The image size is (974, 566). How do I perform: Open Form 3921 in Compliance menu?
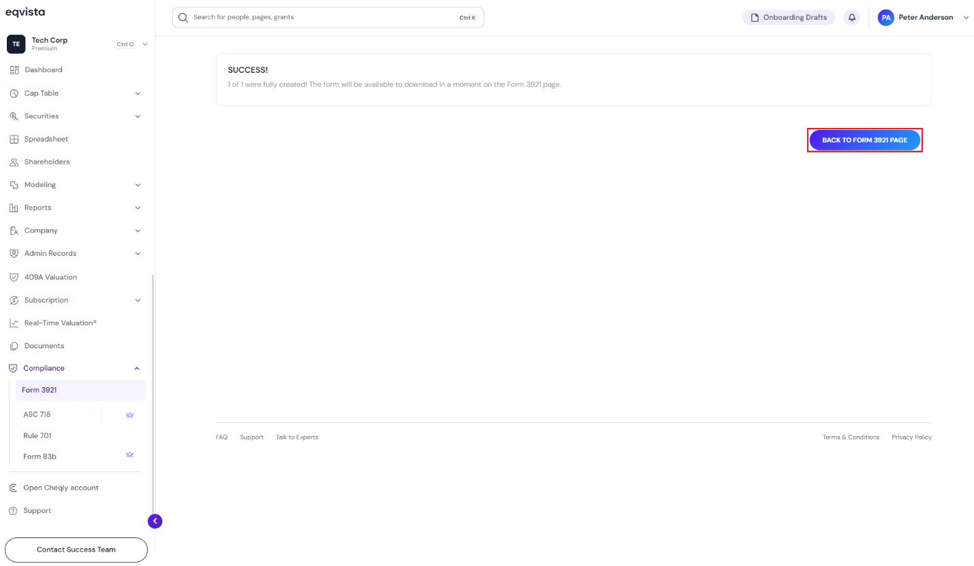(x=80, y=390)
